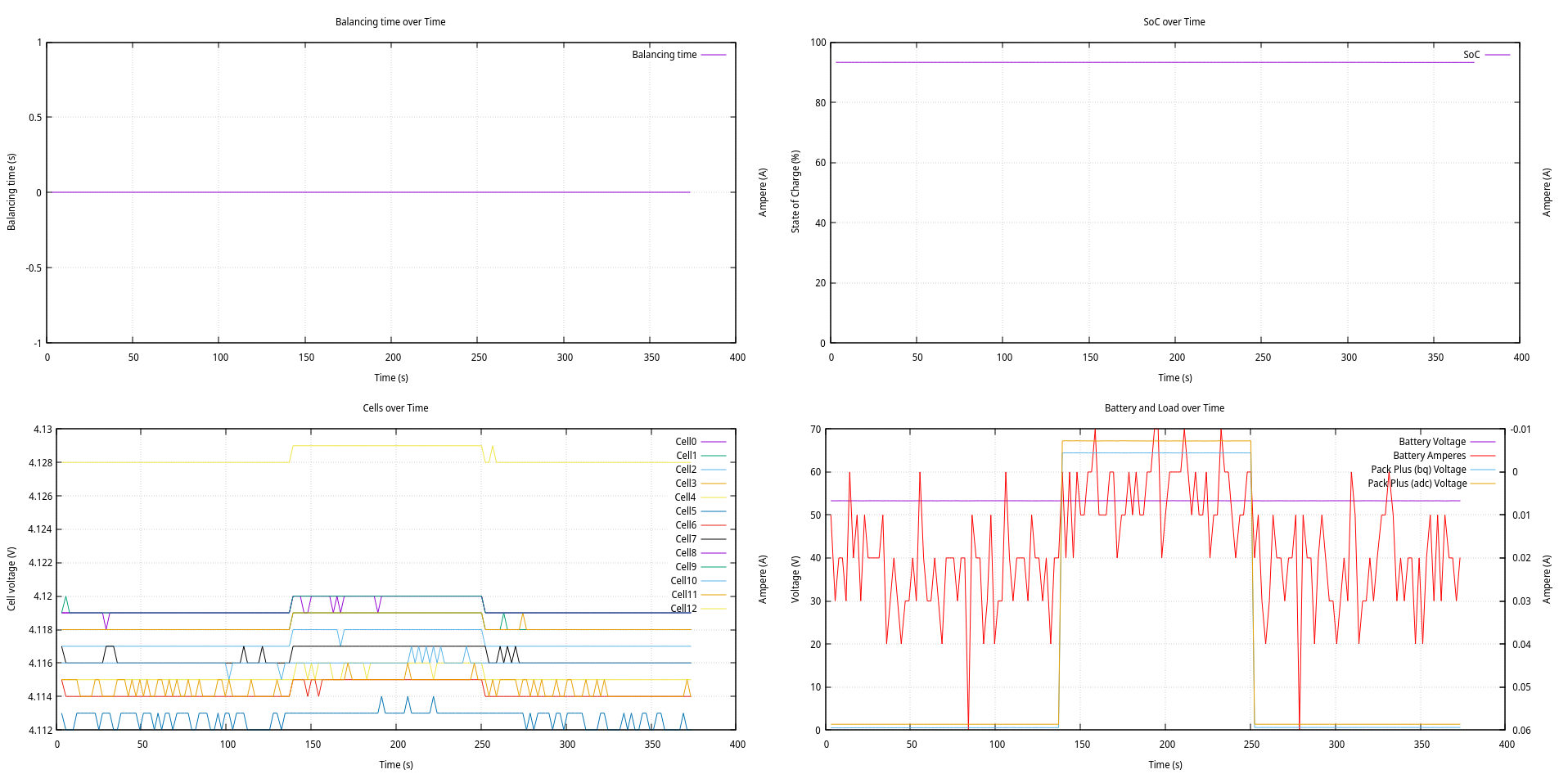1568x774 pixels.
Task: Click the "SoC over Time" chart title
Action: [x=1174, y=22]
